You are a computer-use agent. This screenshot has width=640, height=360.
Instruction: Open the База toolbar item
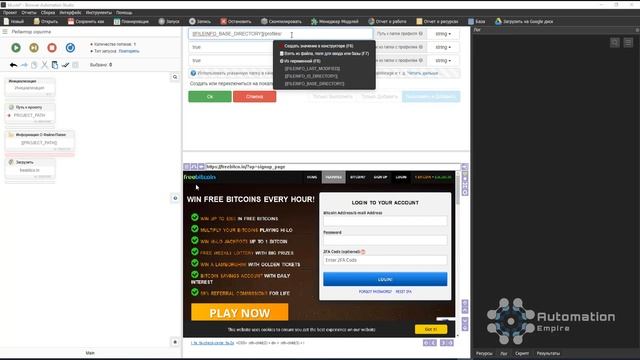477,21
